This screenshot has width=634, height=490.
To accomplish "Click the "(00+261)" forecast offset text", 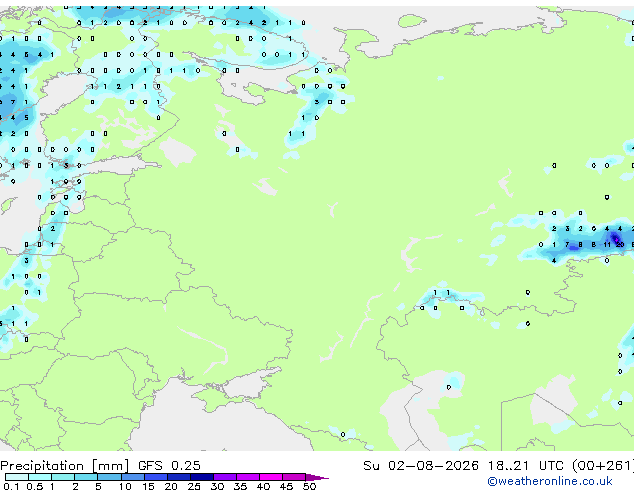I will 602,466.
